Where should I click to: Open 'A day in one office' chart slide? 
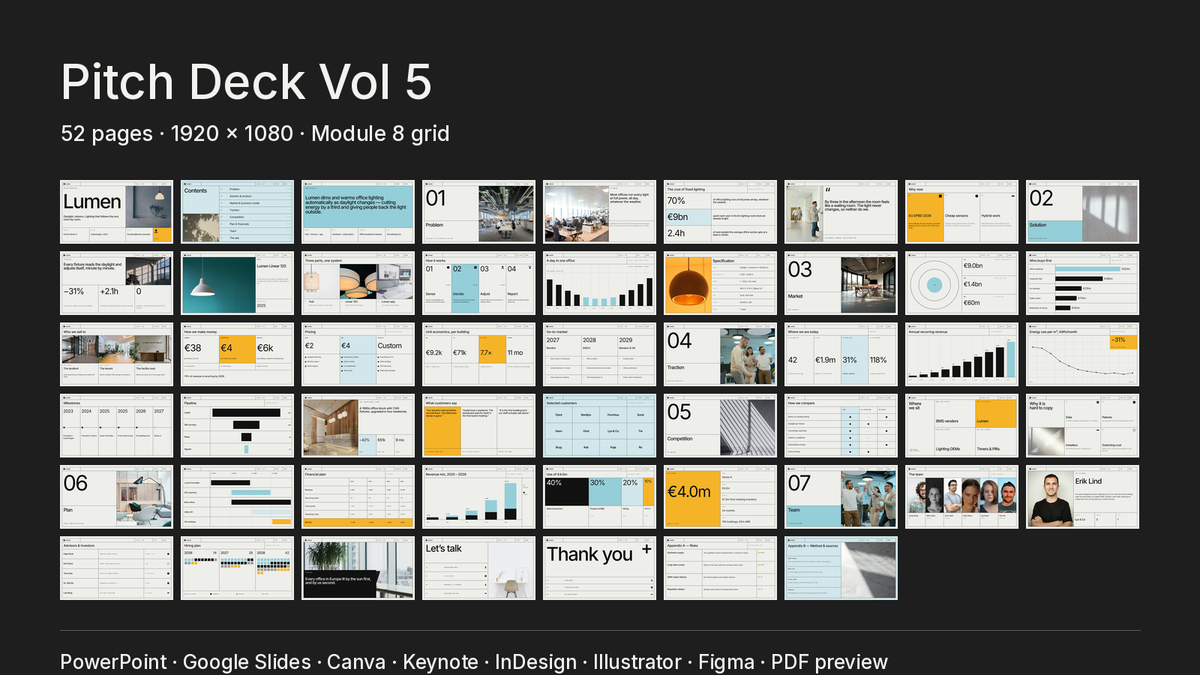(600, 283)
